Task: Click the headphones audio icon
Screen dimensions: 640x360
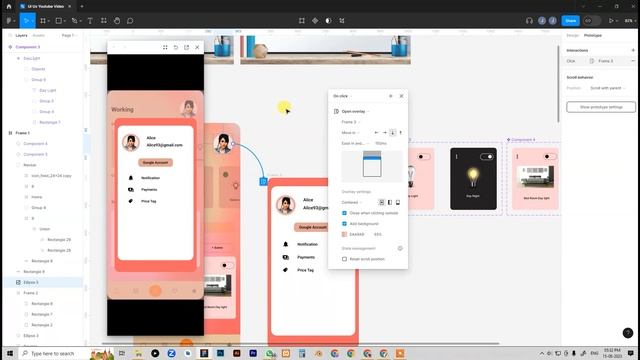Action: tap(529, 21)
